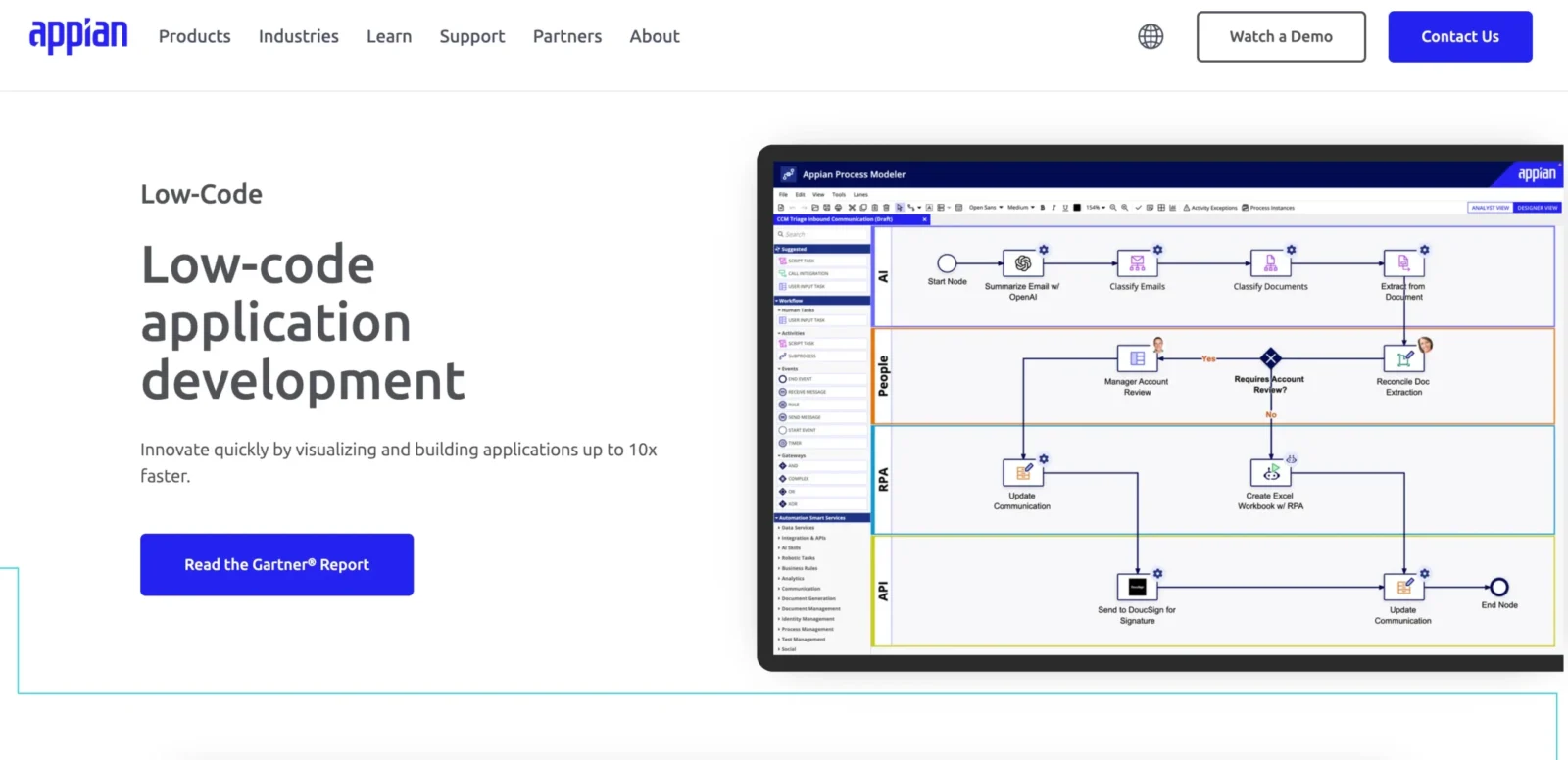Image resolution: width=1568 pixels, height=760 pixels.
Task: Click the Contact Us button
Action: pyautogui.click(x=1460, y=36)
